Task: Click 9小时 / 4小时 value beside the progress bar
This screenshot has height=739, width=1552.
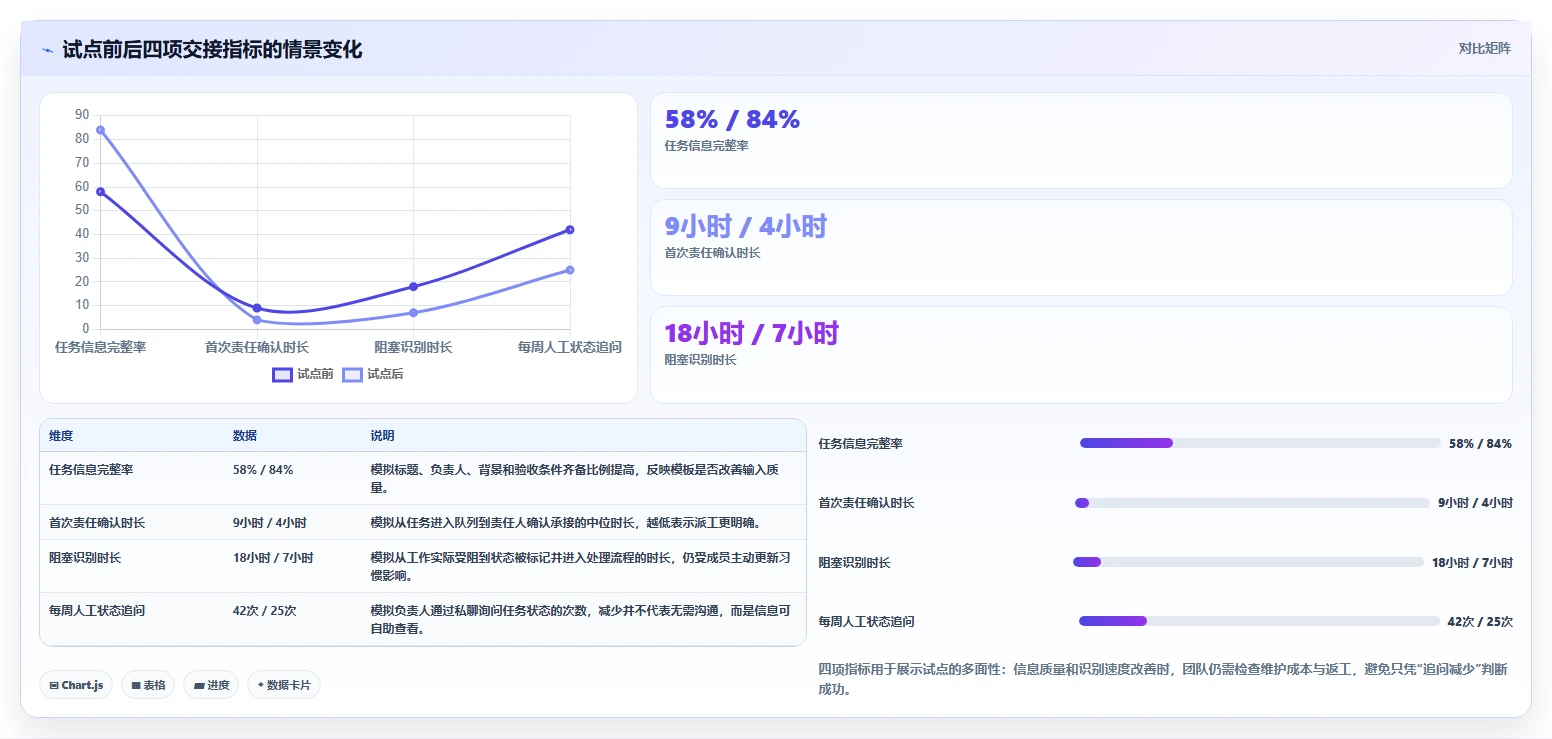Action: coord(1475,503)
